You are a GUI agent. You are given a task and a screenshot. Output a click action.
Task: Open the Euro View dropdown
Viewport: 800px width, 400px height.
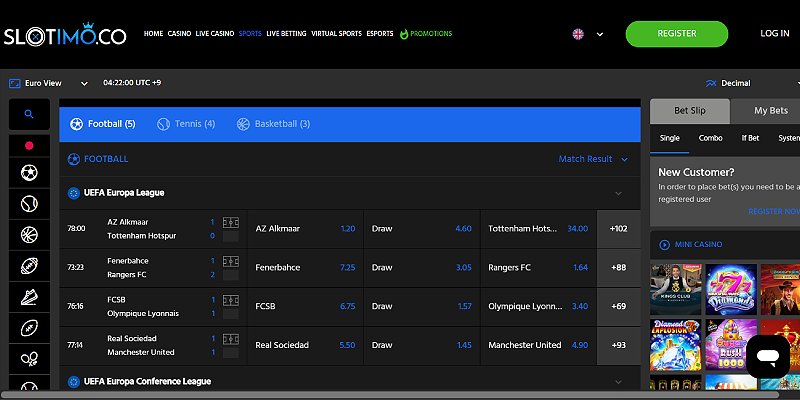[x=48, y=83]
